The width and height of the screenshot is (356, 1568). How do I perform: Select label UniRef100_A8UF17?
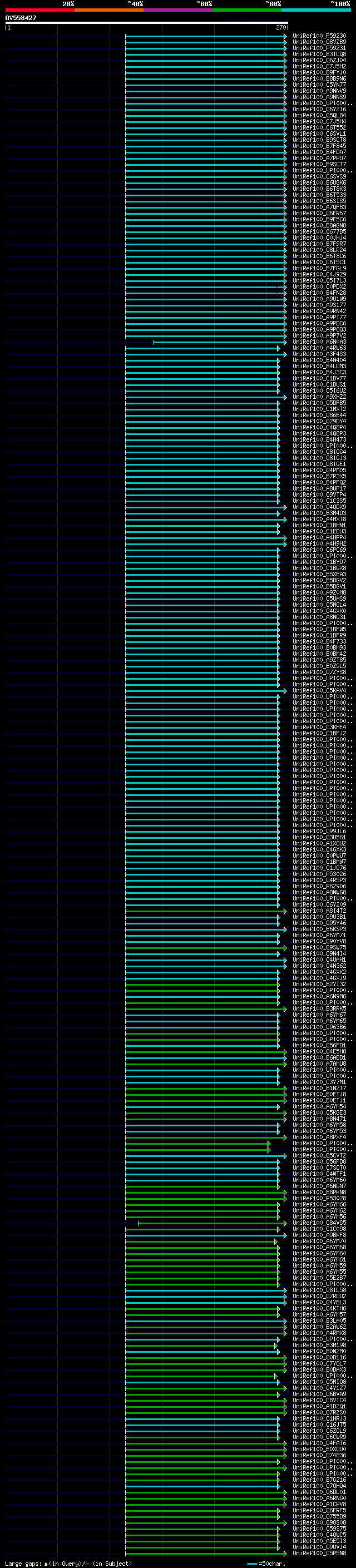click(x=319, y=488)
